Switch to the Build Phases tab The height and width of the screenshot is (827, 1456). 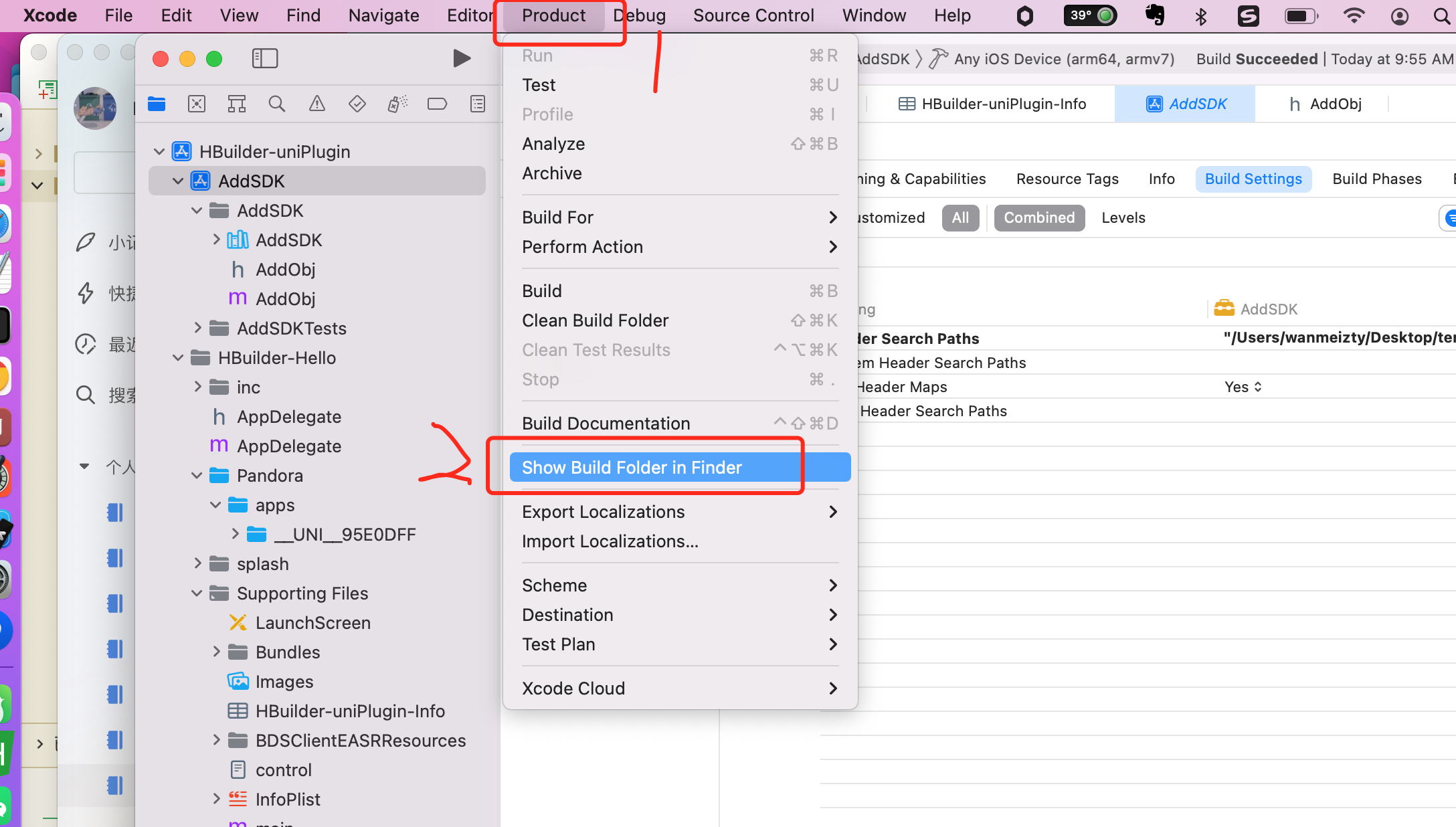[x=1377, y=179]
